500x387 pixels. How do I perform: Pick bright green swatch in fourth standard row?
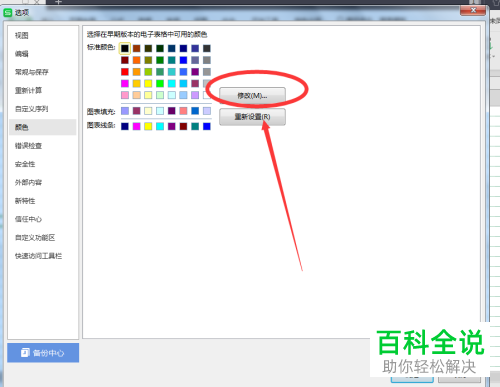pos(160,83)
